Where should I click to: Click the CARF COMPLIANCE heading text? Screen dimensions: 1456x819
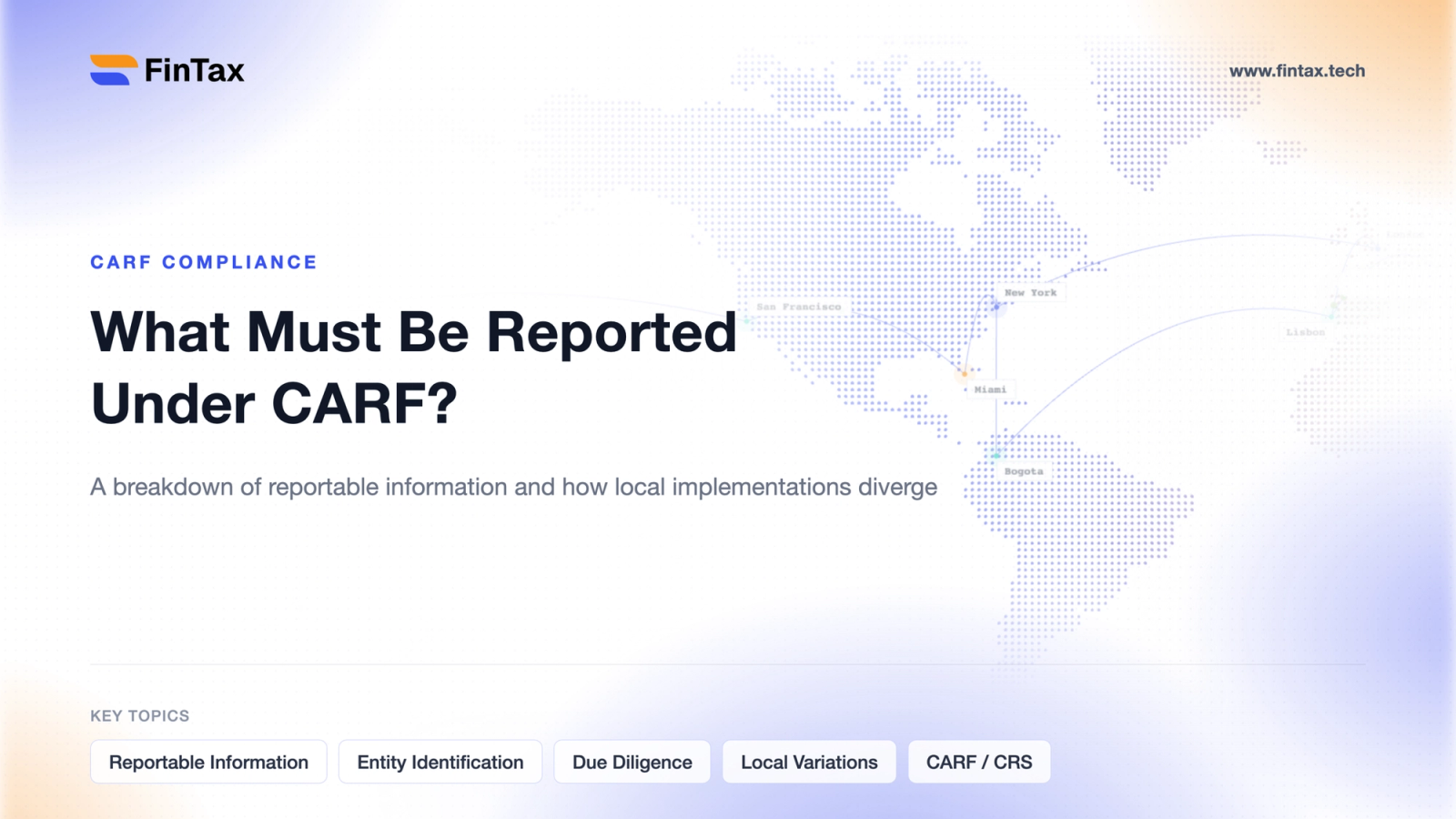(204, 262)
